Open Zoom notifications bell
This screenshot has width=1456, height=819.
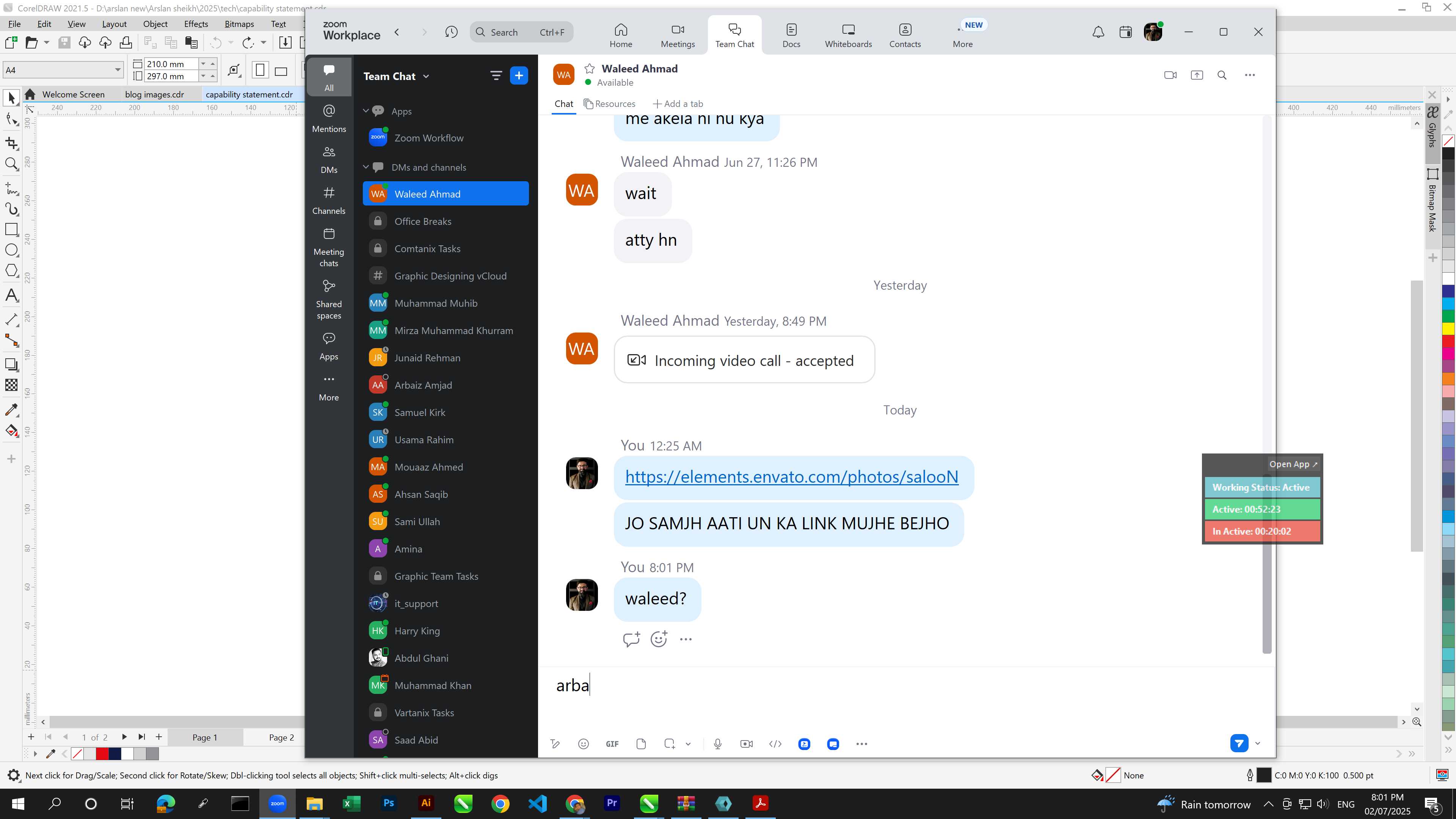[1098, 32]
